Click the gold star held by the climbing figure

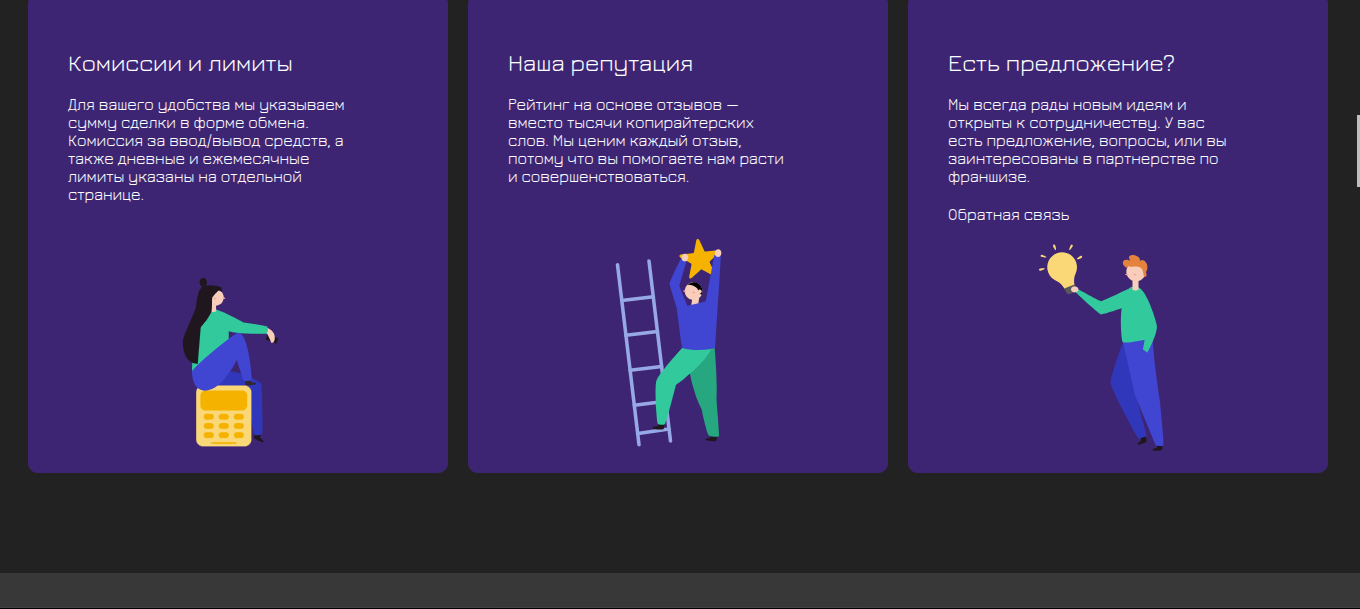coord(699,257)
